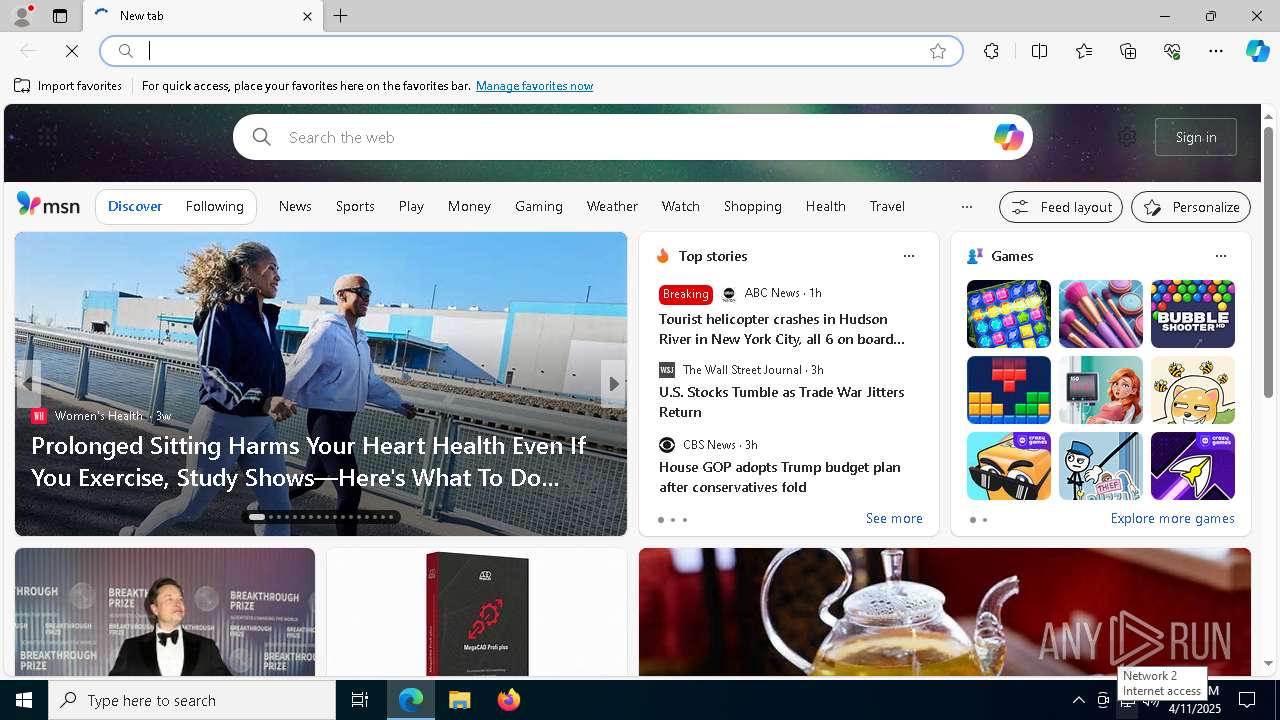Launch Firefox from the taskbar
Screen dimensions: 1280x720
[509, 700]
